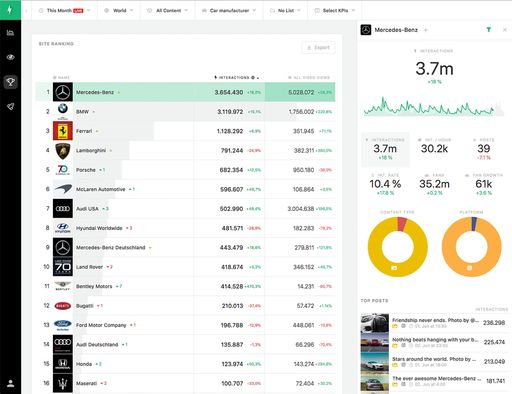Click the Mercedes-Benz Deutschland logo
This screenshot has height=394, width=512.
[63, 247]
